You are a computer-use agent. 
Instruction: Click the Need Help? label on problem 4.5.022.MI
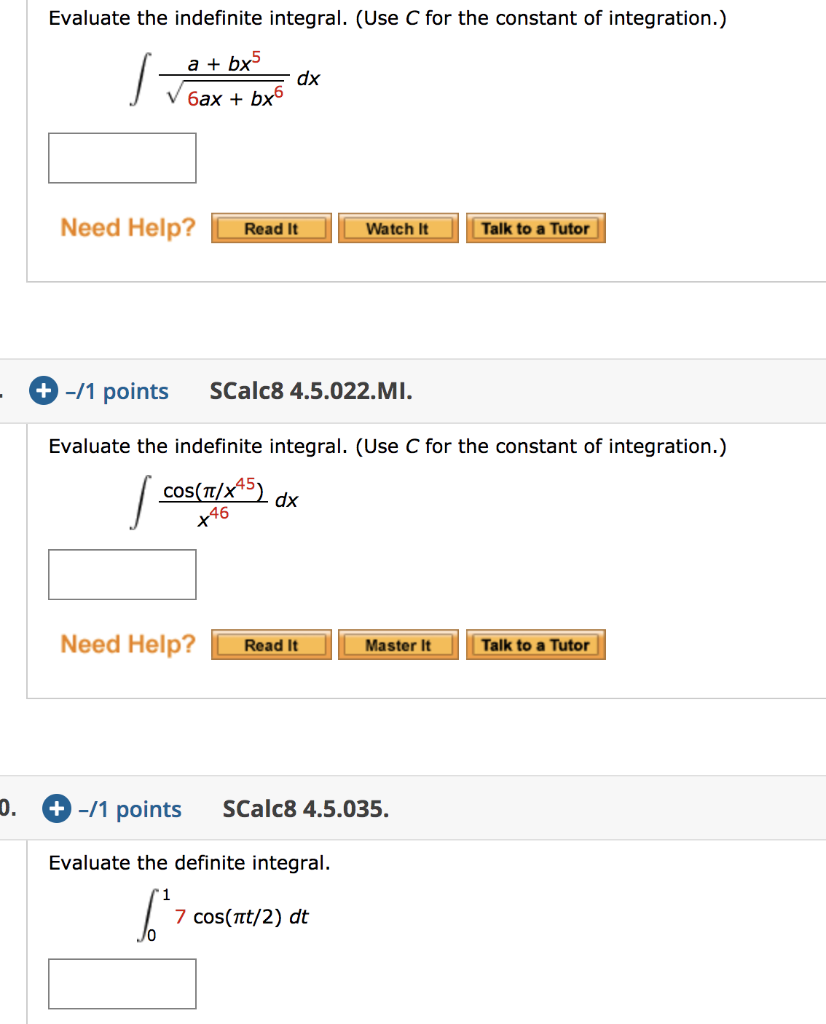[x=126, y=645]
